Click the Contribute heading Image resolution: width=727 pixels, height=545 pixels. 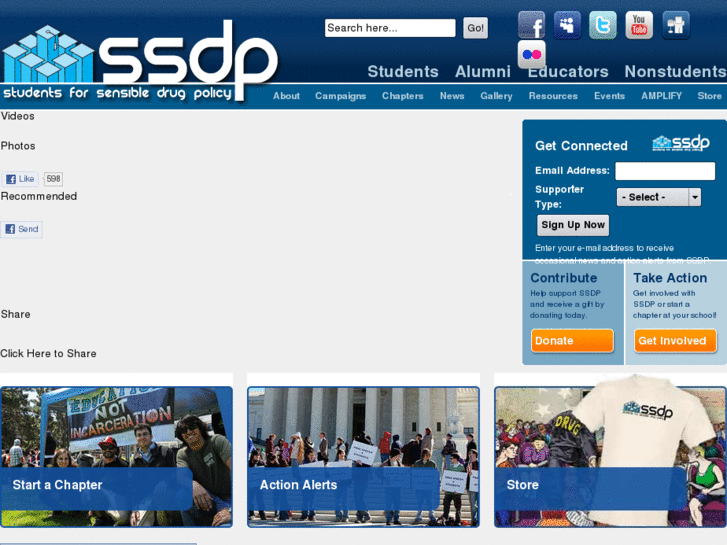pos(563,278)
